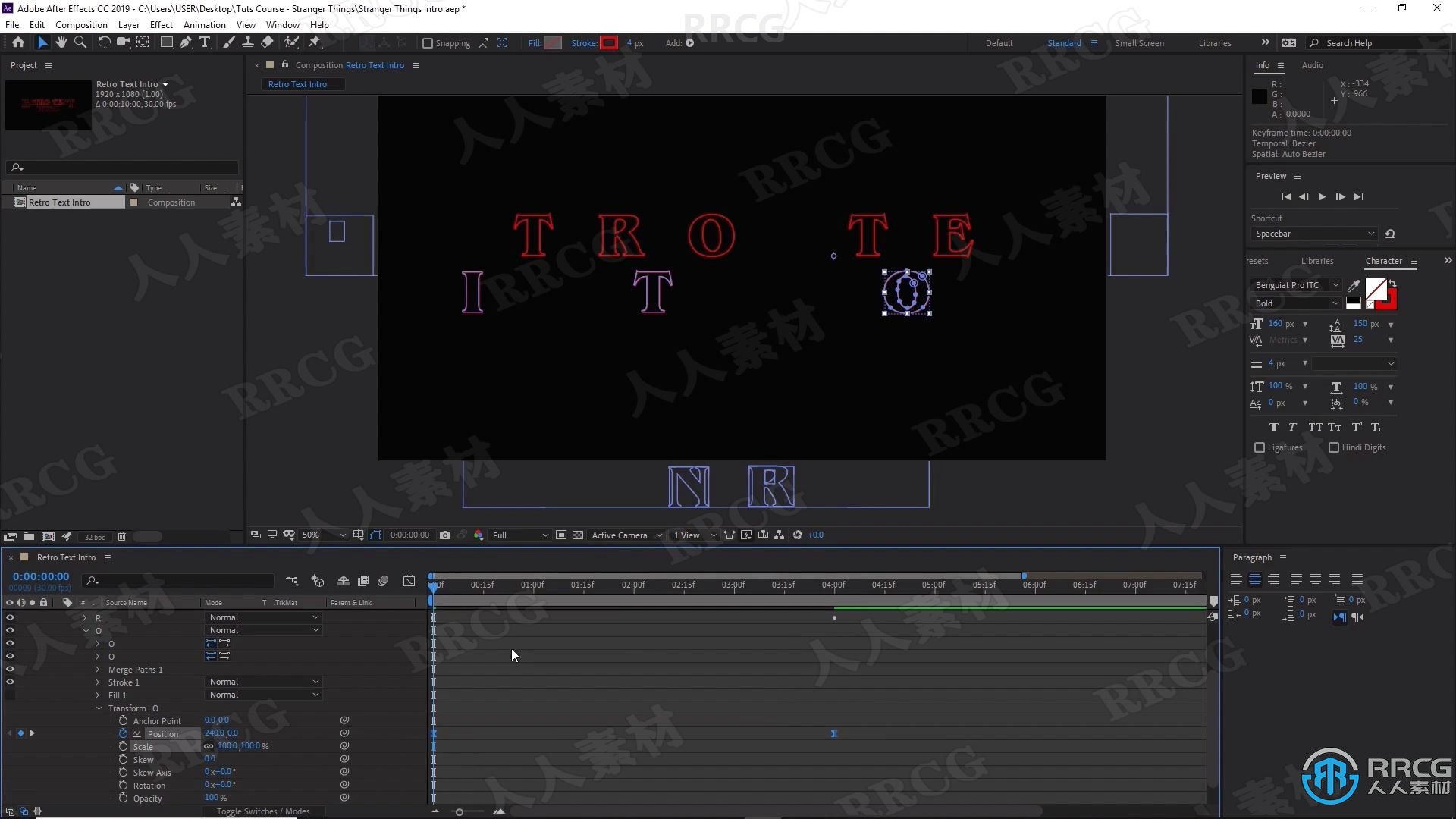Create a new folder in Project panel
Viewport: 1456px width, 819px height.
point(29,537)
